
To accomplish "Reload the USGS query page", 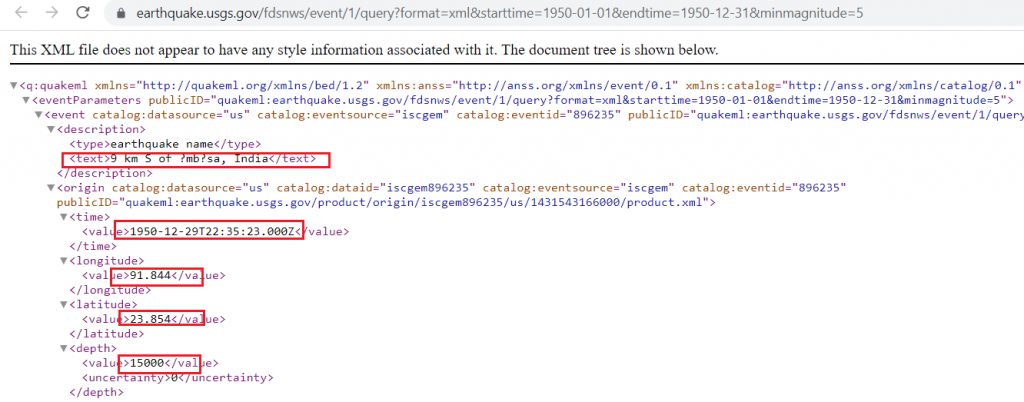I will (83, 13).
